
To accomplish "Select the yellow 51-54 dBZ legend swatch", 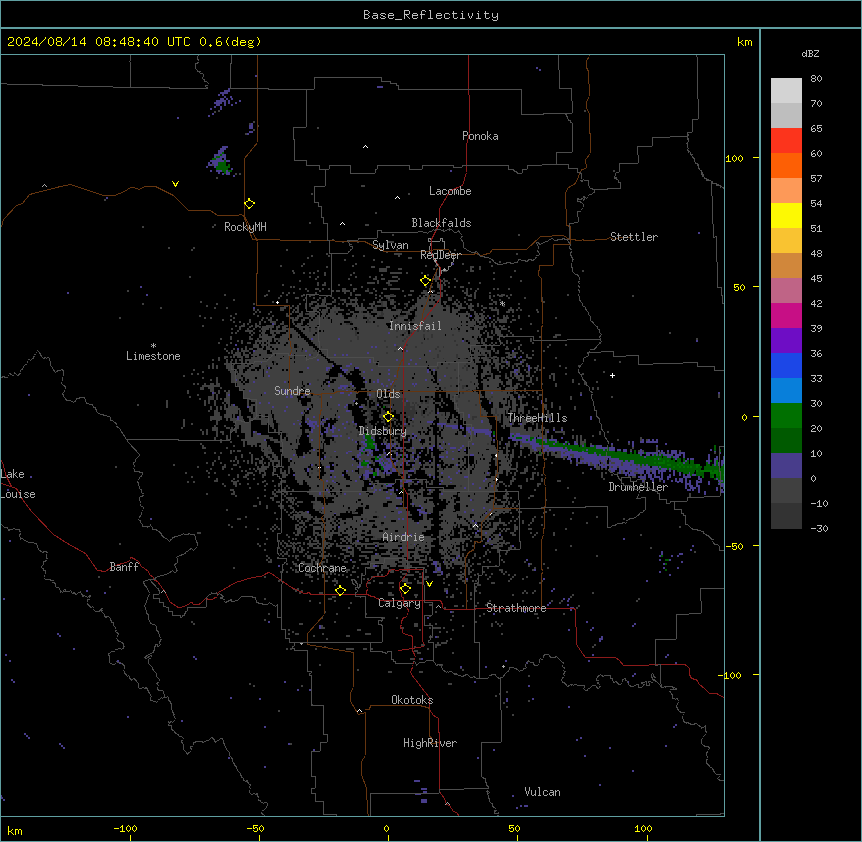I will point(786,216).
